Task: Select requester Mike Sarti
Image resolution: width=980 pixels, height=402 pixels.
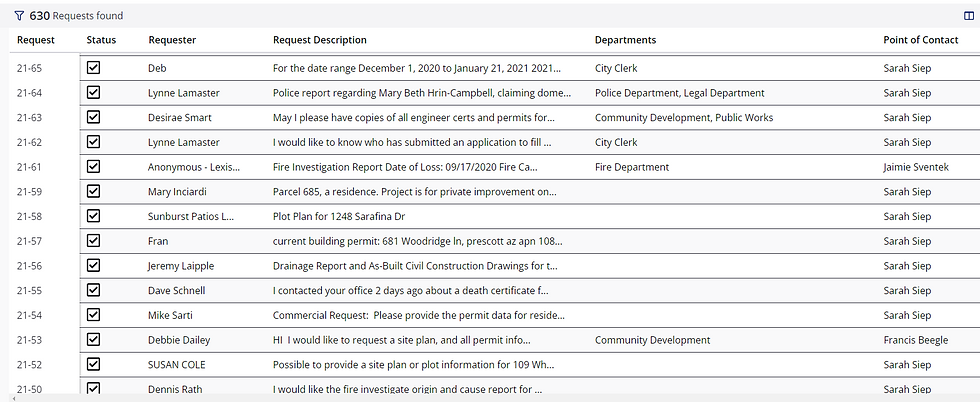Action: (171, 315)
